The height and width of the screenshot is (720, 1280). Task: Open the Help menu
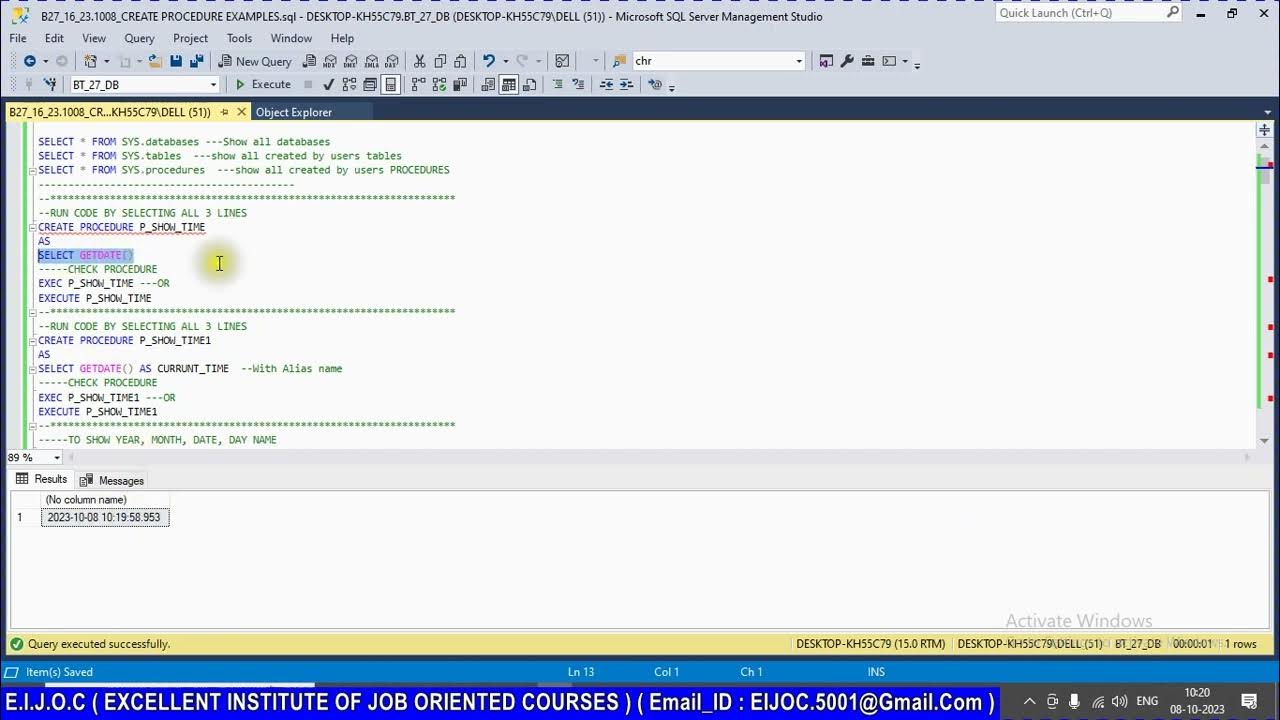[342, 38]
